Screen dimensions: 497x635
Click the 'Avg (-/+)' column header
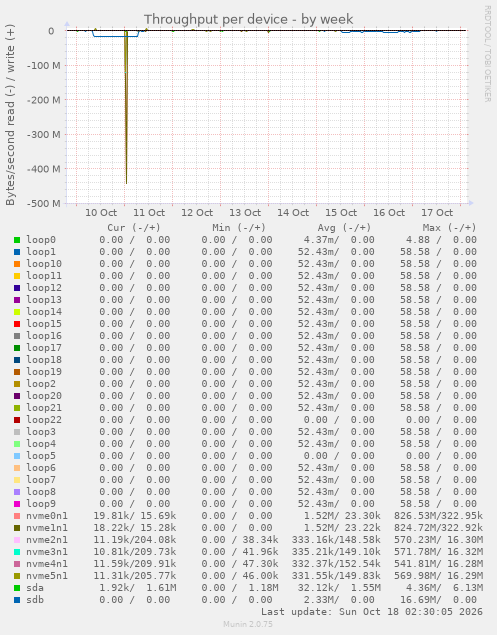(x=344, y=228)
